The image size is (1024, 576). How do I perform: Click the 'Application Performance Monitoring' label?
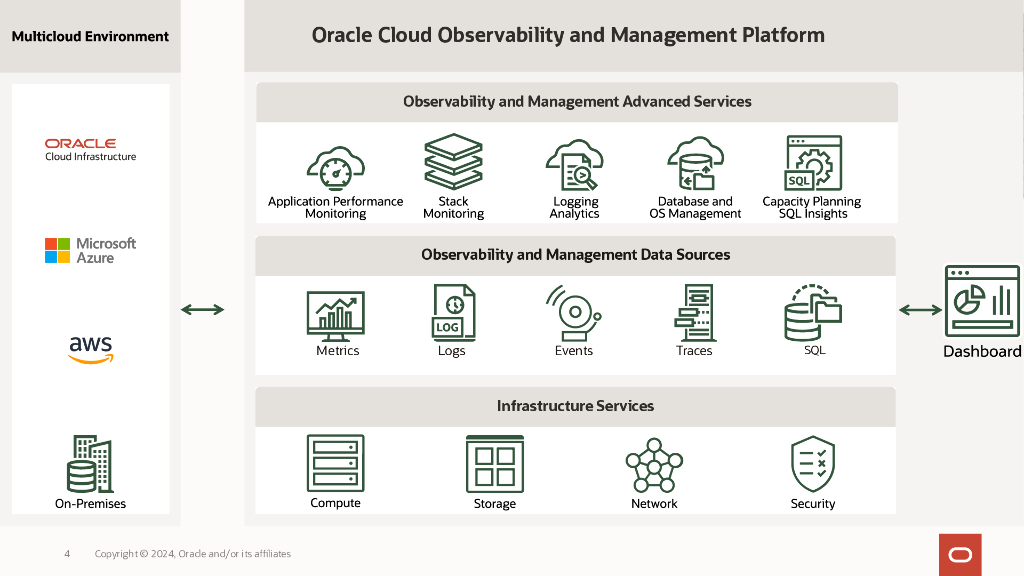(x=336, y=208)
